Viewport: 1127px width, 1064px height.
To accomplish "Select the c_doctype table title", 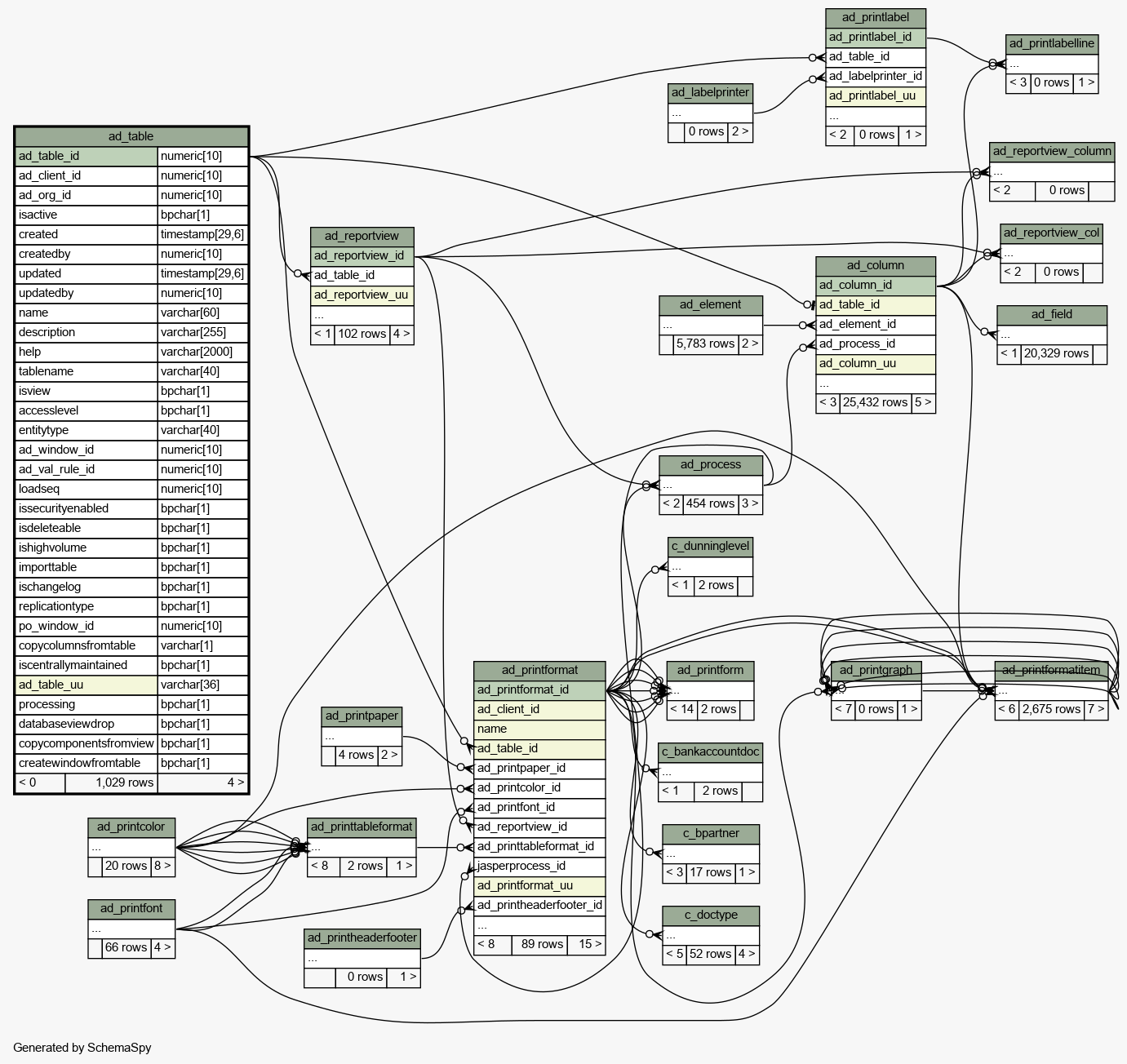I will [x=711, y=915].
